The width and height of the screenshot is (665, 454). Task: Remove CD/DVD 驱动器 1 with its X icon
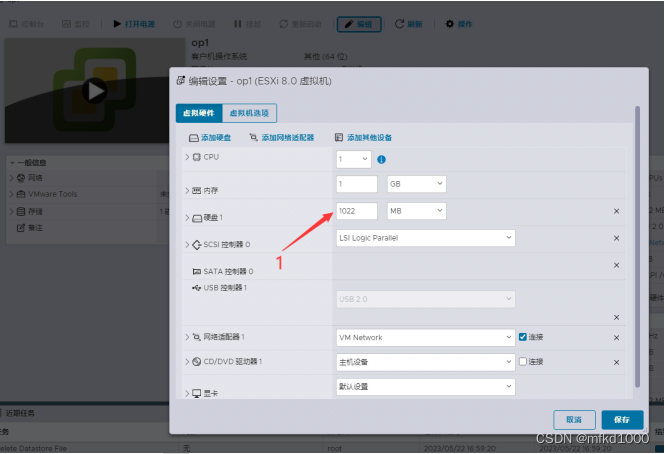click(x=616, y=362)
